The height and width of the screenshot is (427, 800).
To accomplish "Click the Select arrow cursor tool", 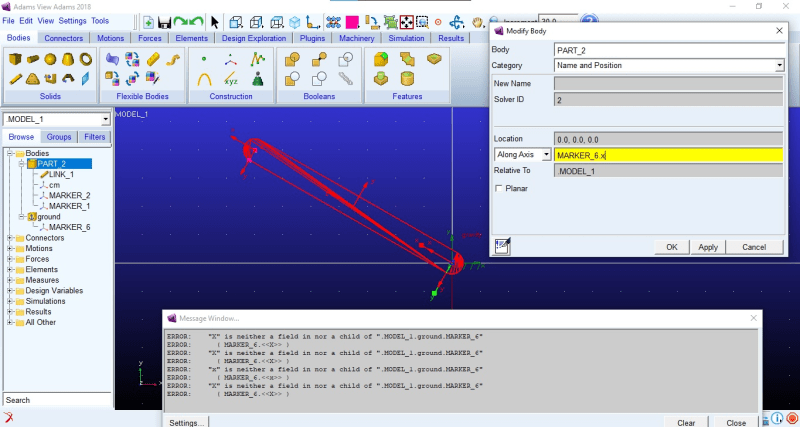I will (x=214, y=22).
